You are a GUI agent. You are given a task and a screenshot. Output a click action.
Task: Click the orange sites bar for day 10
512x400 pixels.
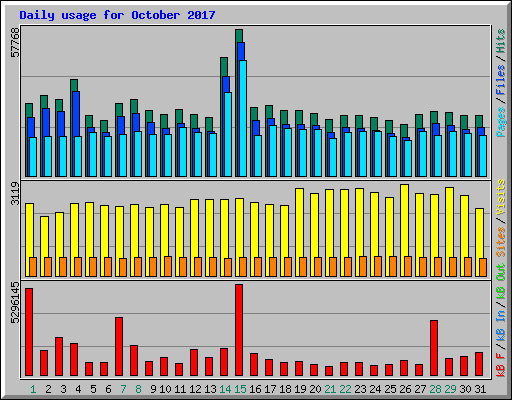click(x=168, y=266)
